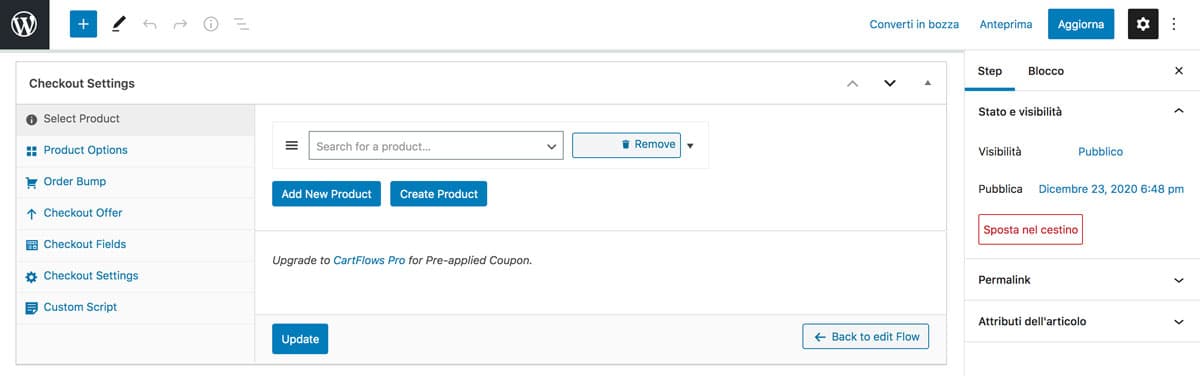Collapse the Stato e visibilità panel
This screenshot has height=376, width=1200.
point(1178,112)
